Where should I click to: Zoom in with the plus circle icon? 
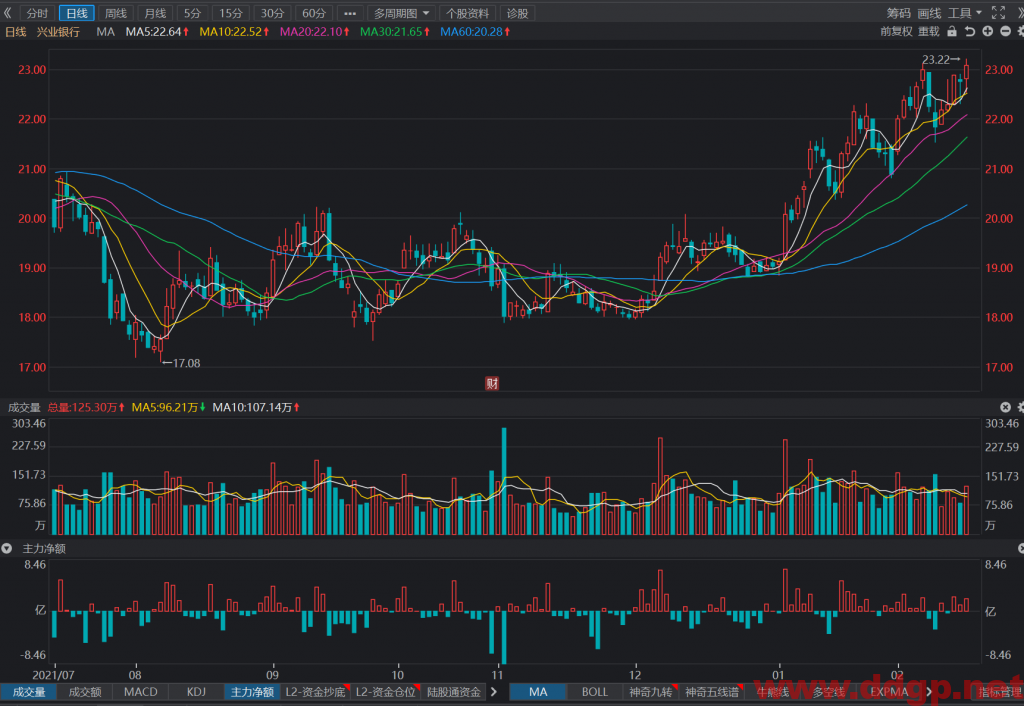[x=987, y=31]
